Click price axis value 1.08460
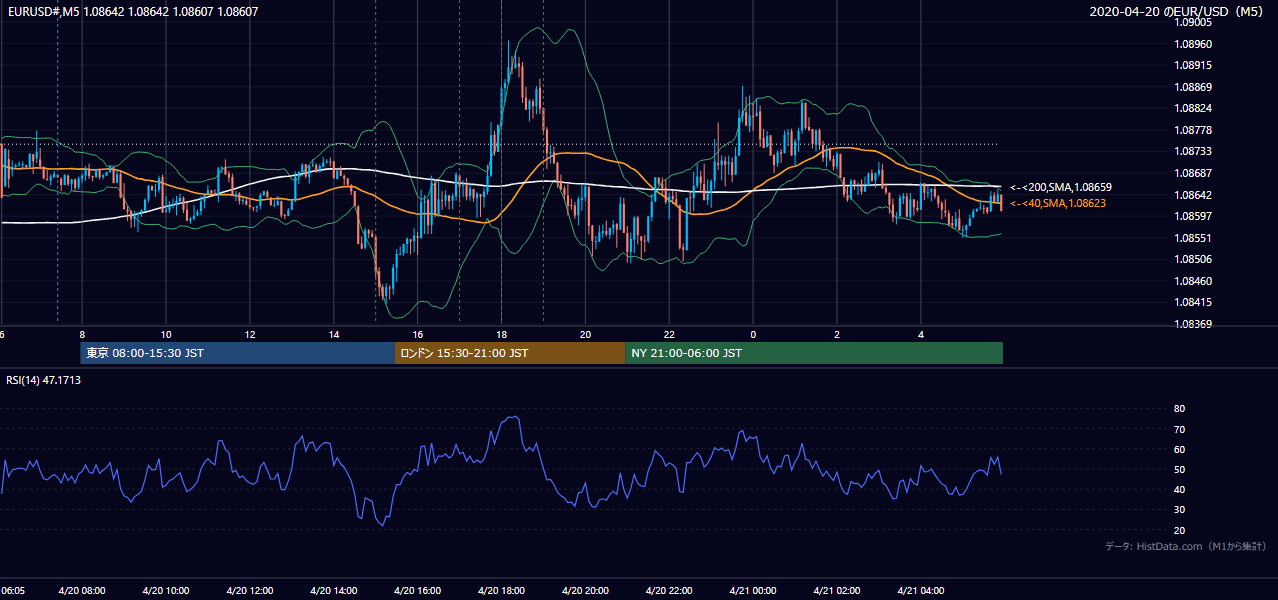The width and height of the screenshot is (1278, 600). (1194, 281)
